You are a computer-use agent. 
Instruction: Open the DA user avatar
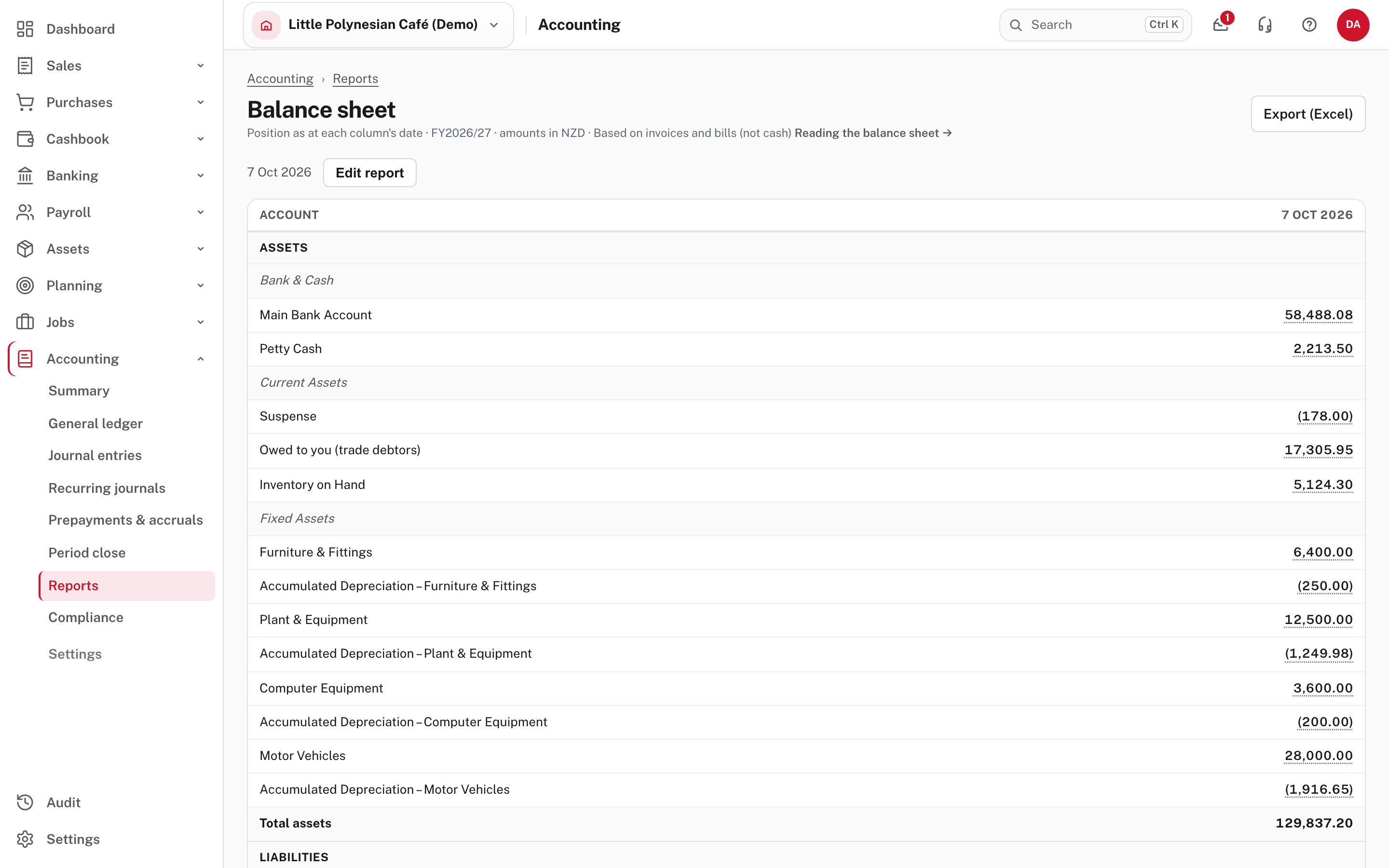[1353, 25]
